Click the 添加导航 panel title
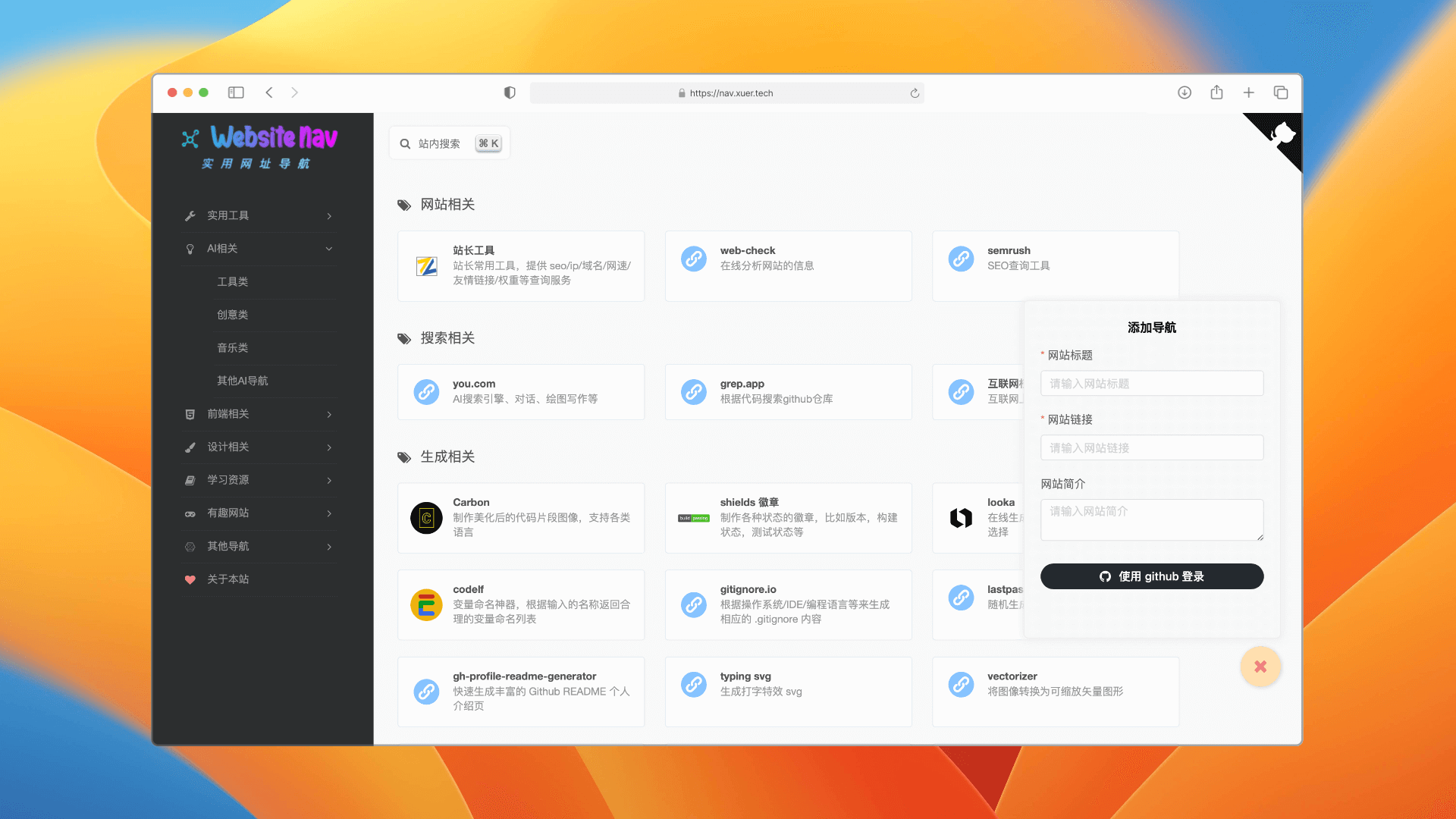This screenshot has width=1456, height=819. (x=1152, y=328)
